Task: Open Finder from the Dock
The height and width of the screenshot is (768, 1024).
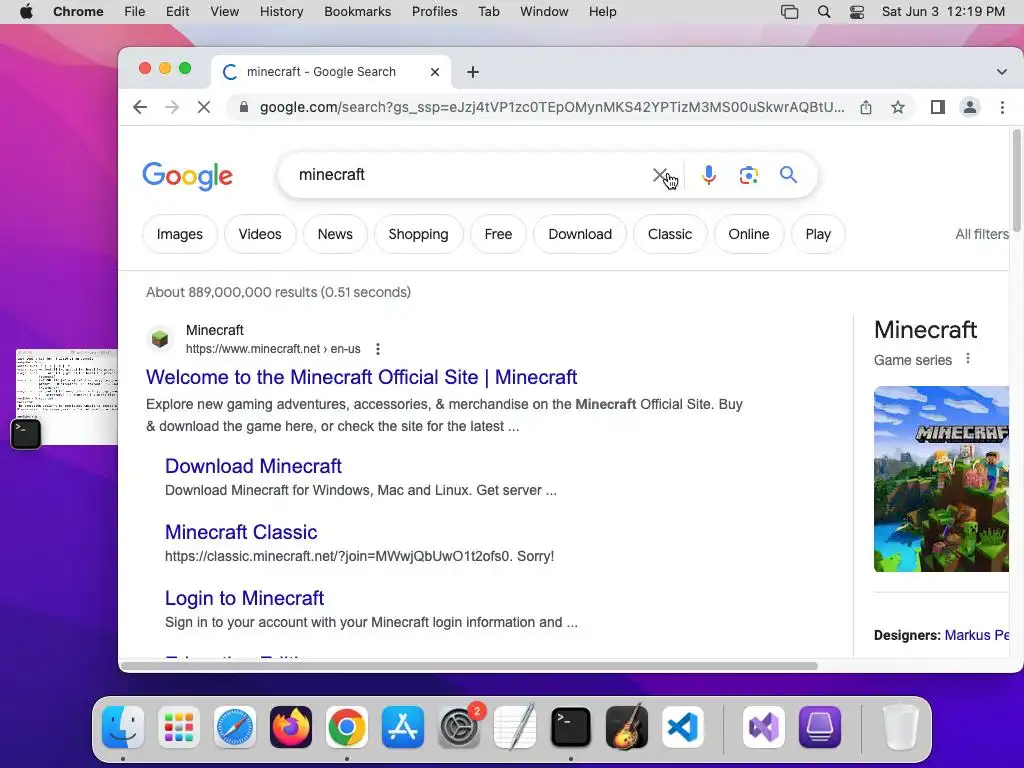Action: [x=123, y=726]
